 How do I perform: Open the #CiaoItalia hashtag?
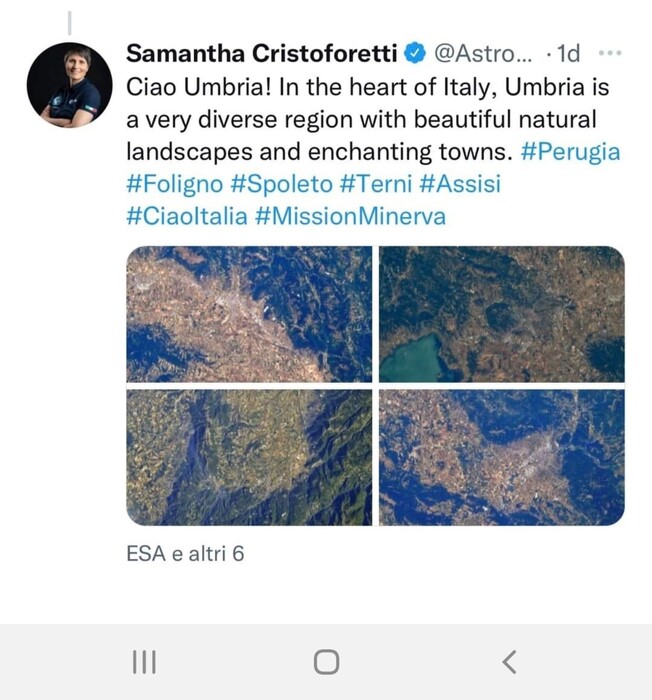click(x=187, y=217)
